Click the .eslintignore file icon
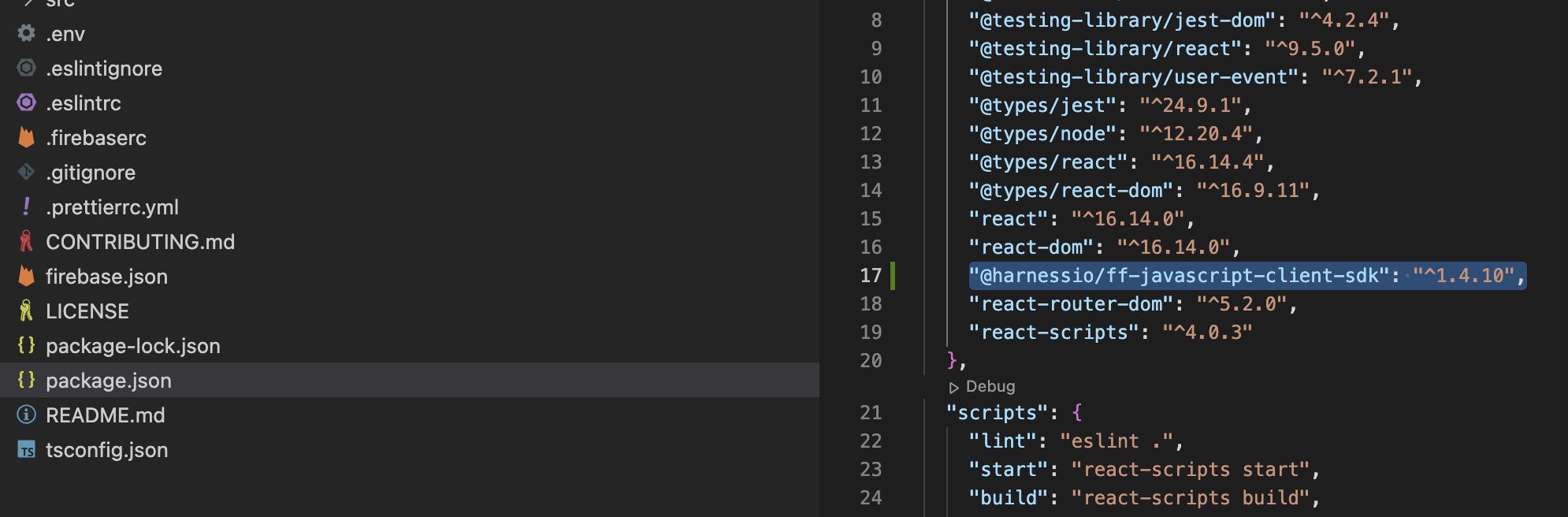 click(x=26, y=68)
